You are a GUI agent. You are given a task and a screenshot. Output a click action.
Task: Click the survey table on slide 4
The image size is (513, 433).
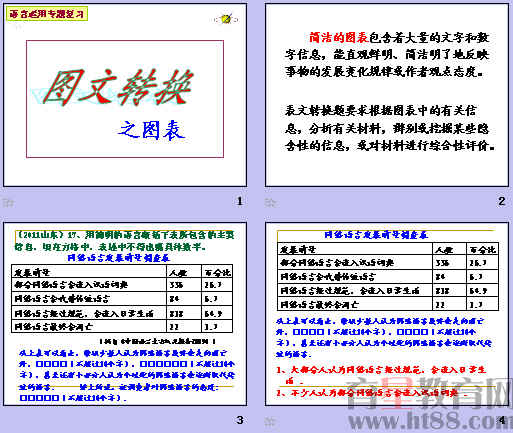click(x=388, y=277)
